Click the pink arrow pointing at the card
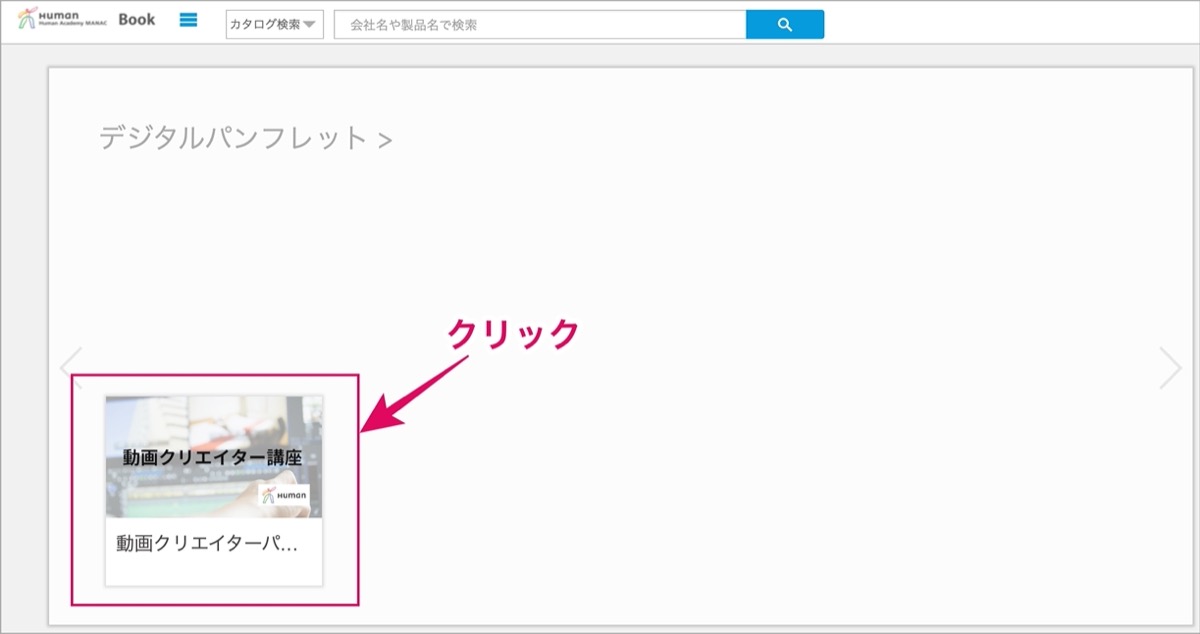Image resolution: width=1200 pixels, height=634 pixels. point(414,393)
